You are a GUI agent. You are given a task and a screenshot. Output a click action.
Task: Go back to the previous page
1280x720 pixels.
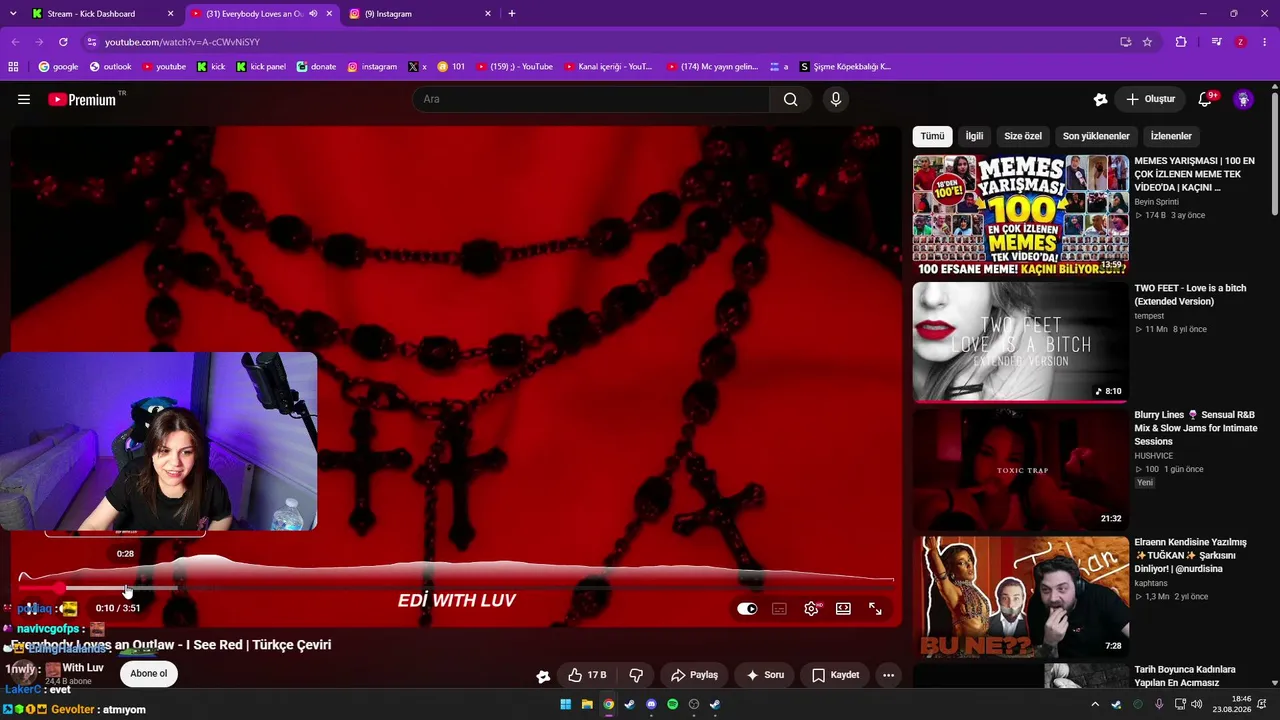tap(15, 42)
